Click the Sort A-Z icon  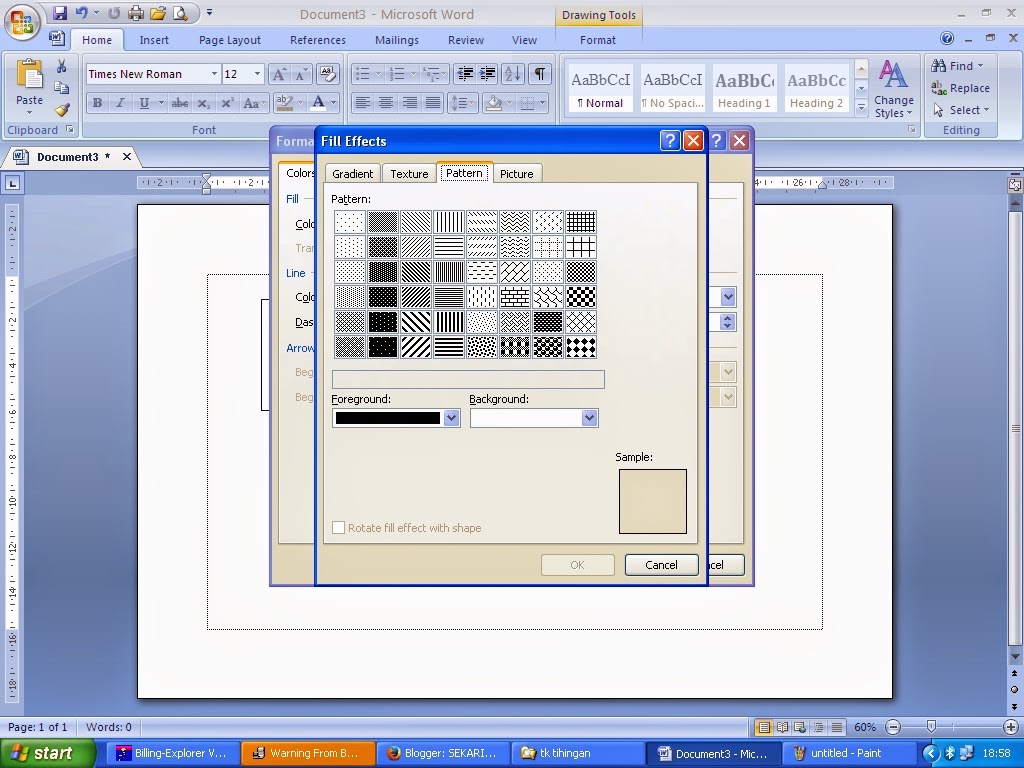click(x=513, y=74)
